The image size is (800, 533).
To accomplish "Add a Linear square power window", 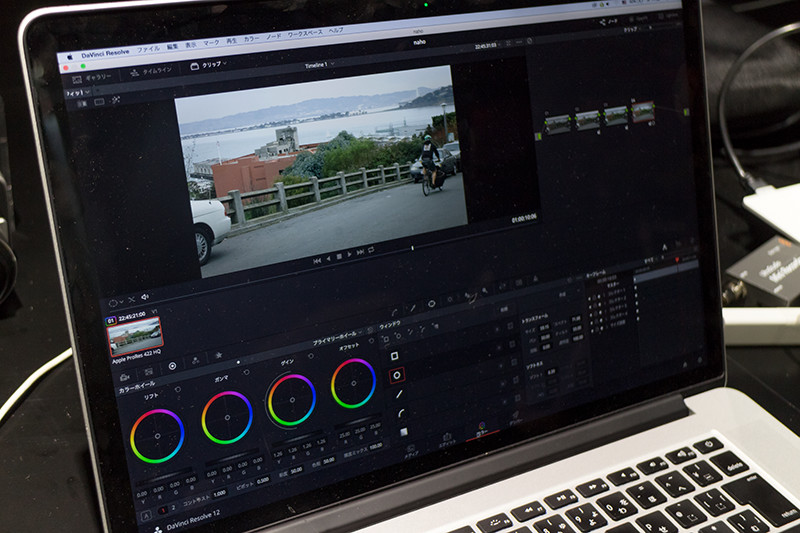I will click(394, 355).
